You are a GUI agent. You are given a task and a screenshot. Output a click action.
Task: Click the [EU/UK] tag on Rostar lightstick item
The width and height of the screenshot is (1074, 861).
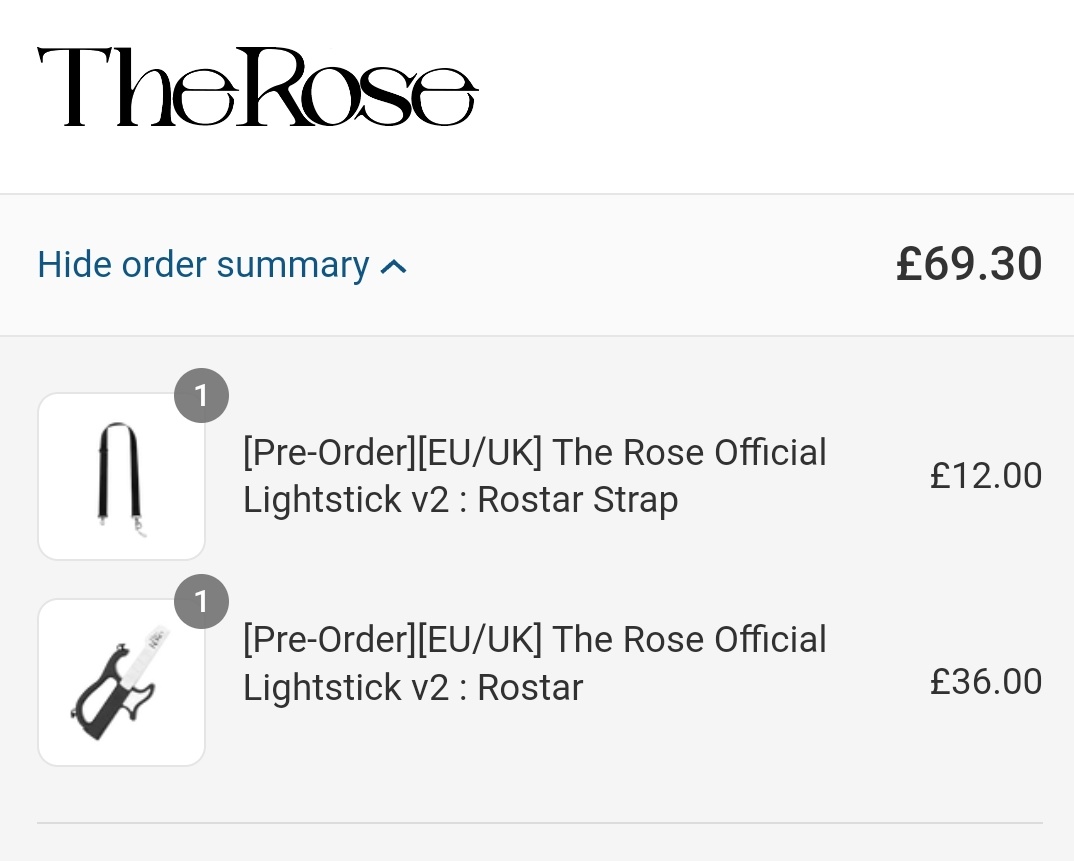[480, 640]
